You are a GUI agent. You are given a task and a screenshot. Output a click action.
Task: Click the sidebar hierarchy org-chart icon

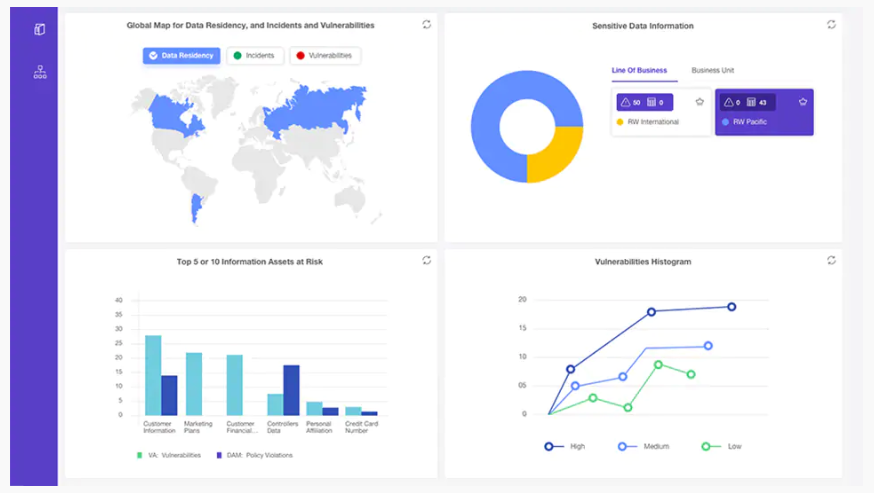pos(40,72)
